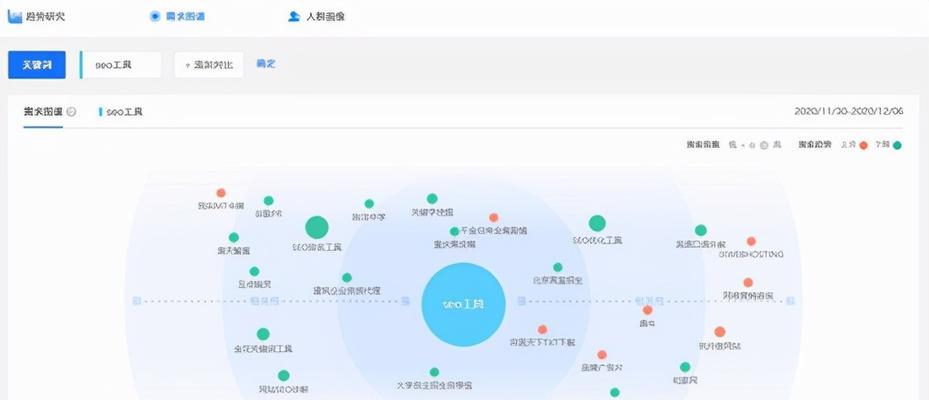The image size is (929, 400).
Task: Click the keyword input field containing 'oa'
Action: tap(120, 65)
